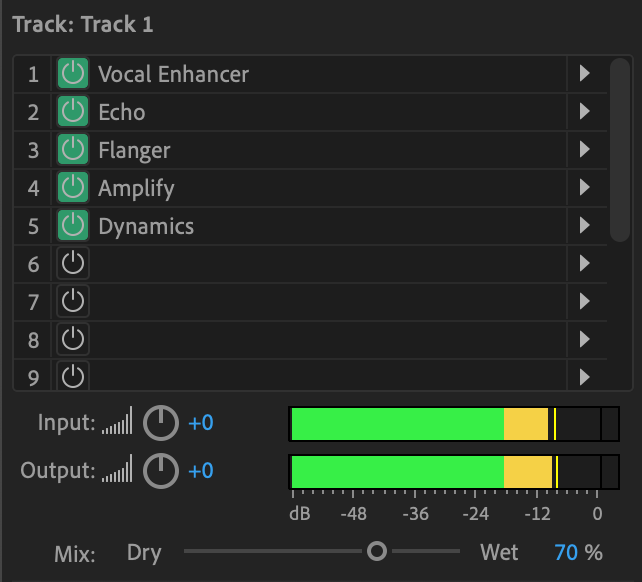Open effect list arrow for slot 6
Screen dimensions: 642x582
(585, 263)
